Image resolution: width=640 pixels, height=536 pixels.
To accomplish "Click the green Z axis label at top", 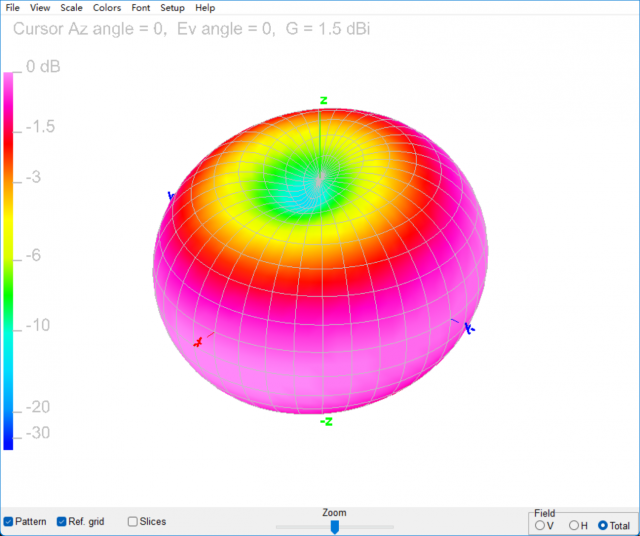I will [x=323, y=100].
